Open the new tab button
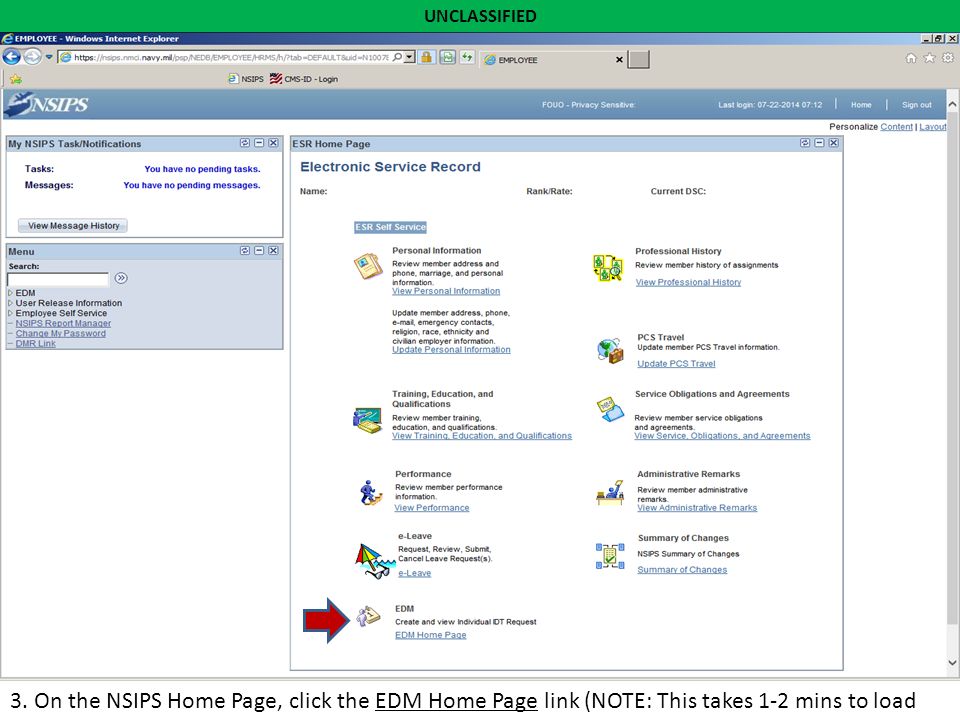This screenshot has width=960, height=720. [639, 59]
